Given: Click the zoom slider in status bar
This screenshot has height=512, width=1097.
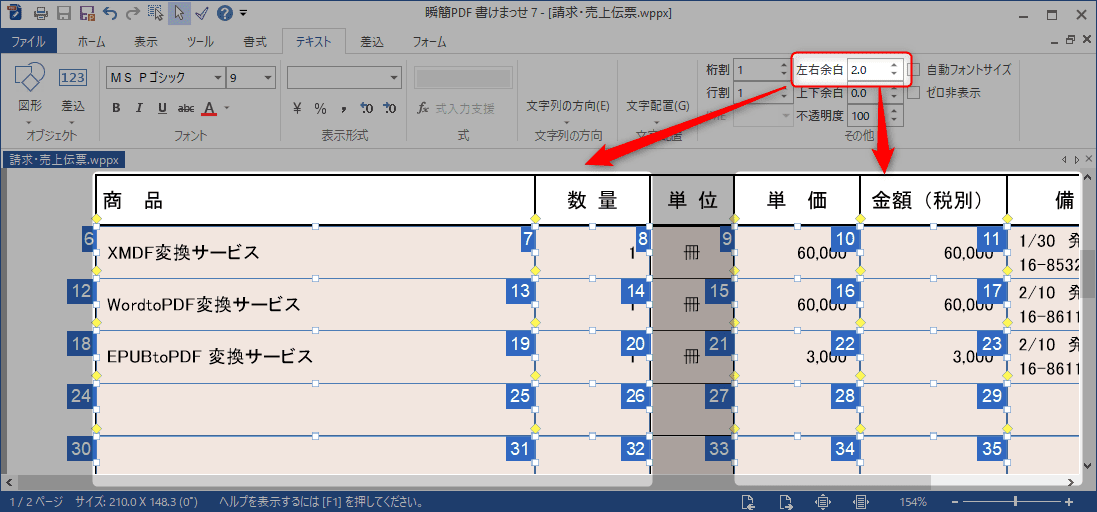Looking at the screenshot, I should pos(1016,501).
